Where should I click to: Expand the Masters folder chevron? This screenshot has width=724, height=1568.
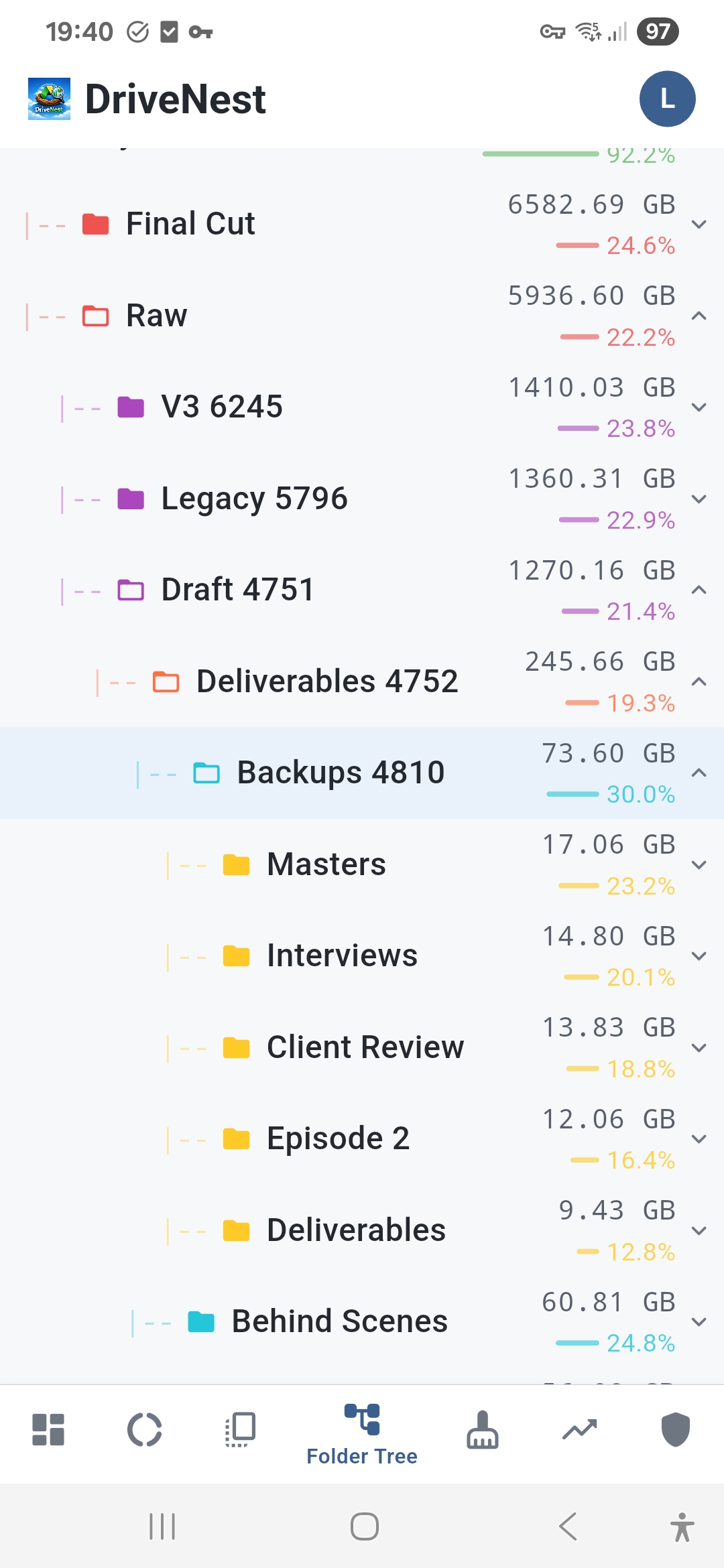[699, 864]
